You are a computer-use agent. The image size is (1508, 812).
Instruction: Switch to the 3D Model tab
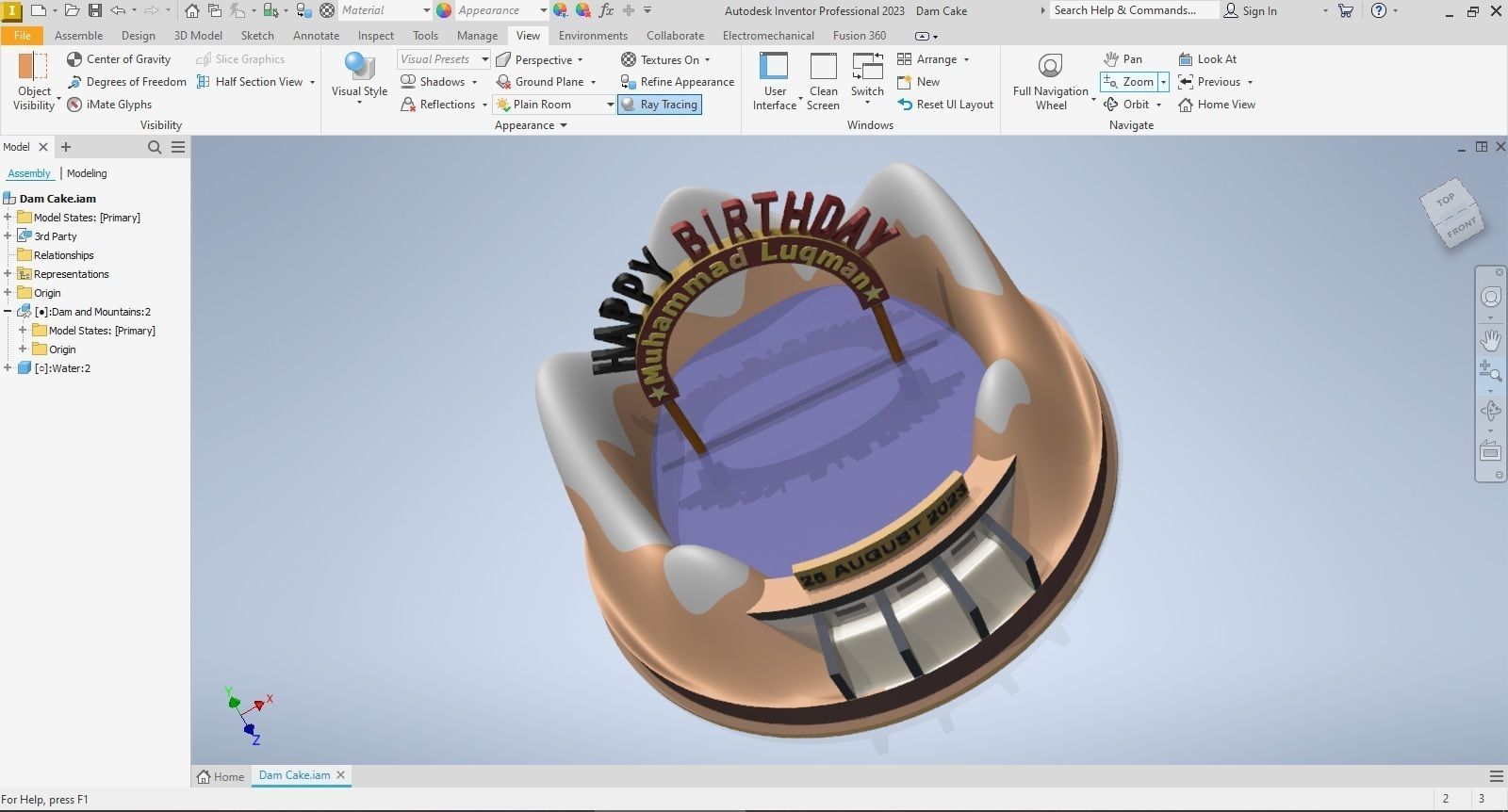tap(198, 36)
